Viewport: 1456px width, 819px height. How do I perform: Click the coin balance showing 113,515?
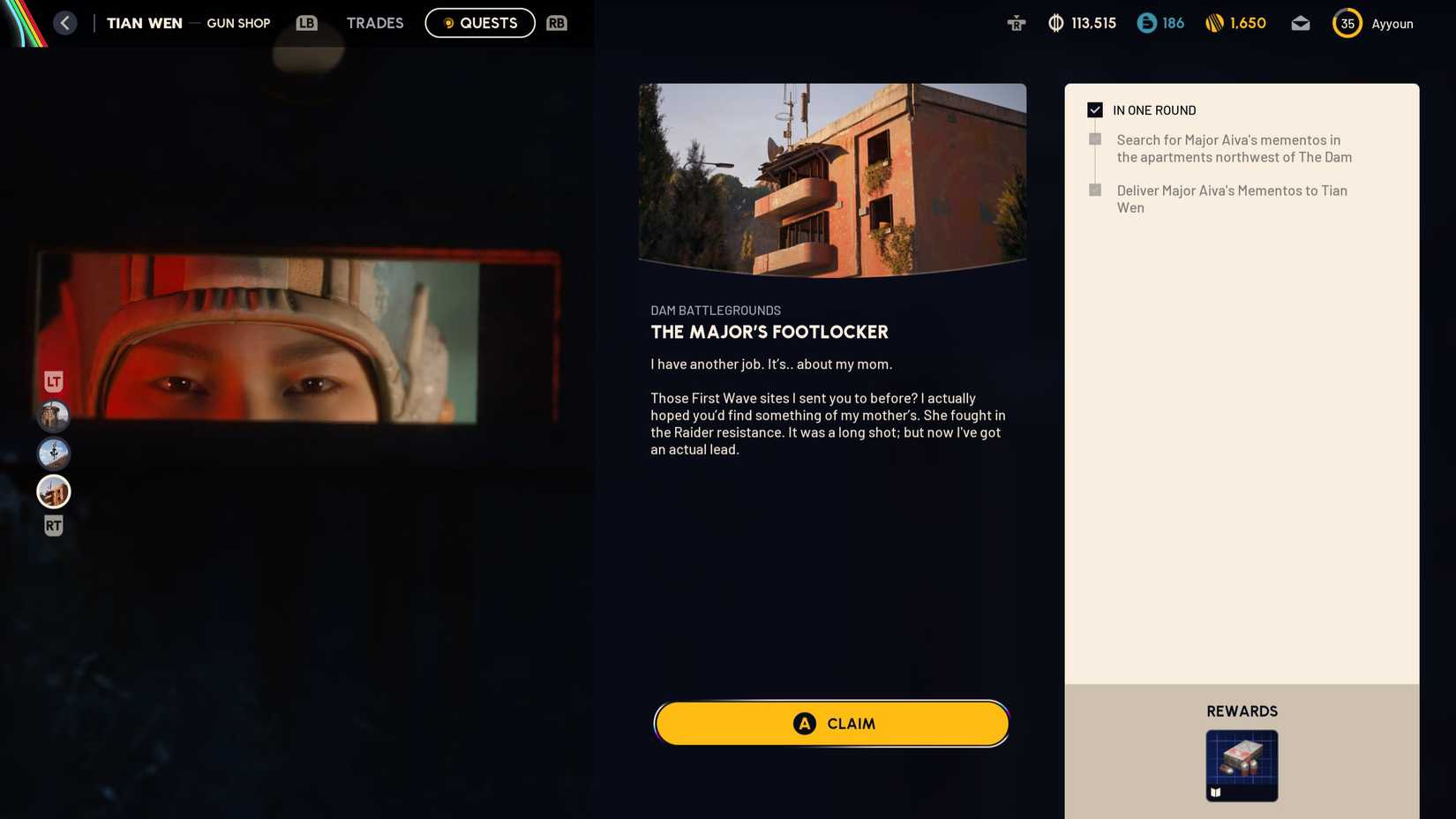point(1082,24)
